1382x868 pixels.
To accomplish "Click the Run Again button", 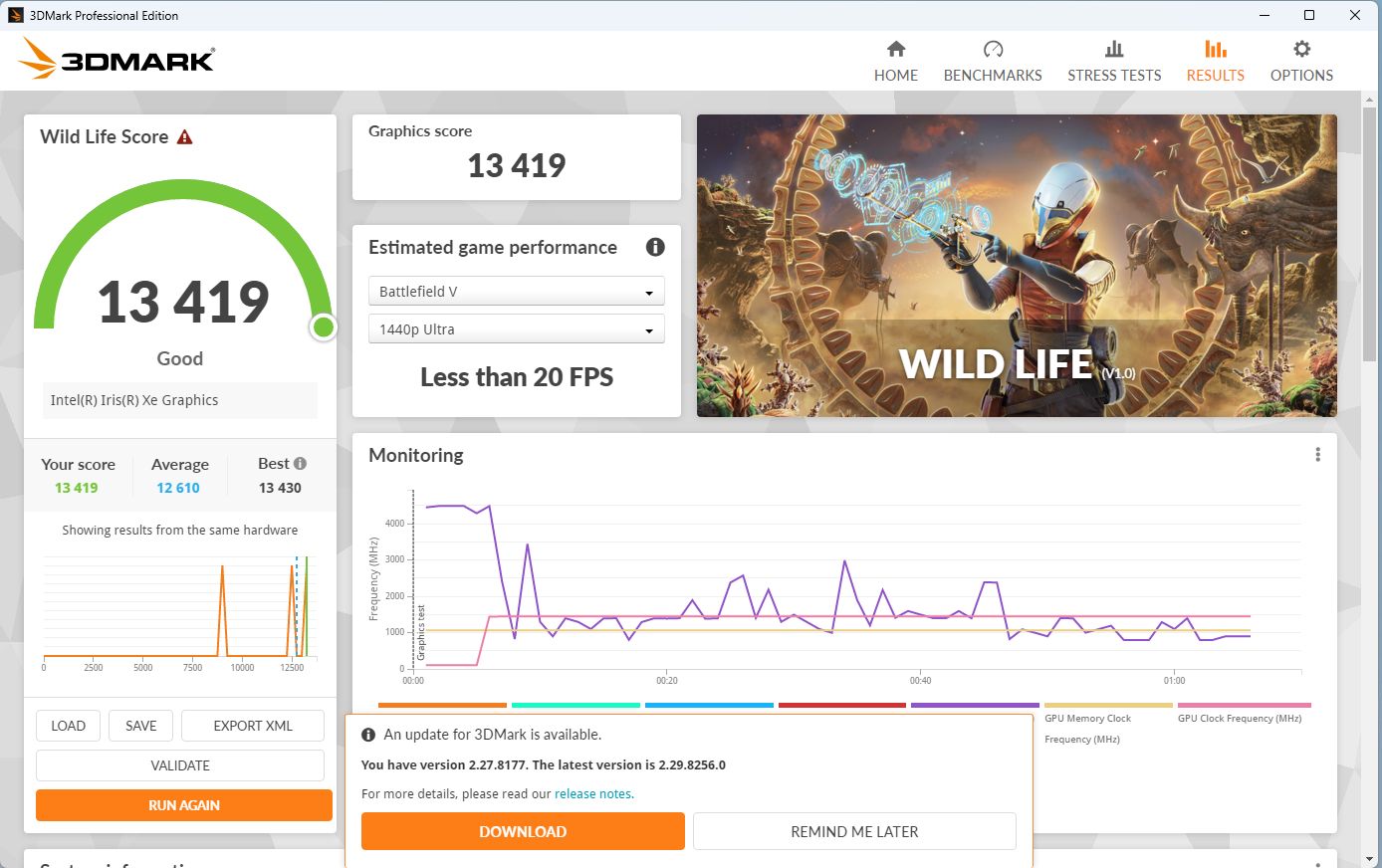I will point(184,805).
